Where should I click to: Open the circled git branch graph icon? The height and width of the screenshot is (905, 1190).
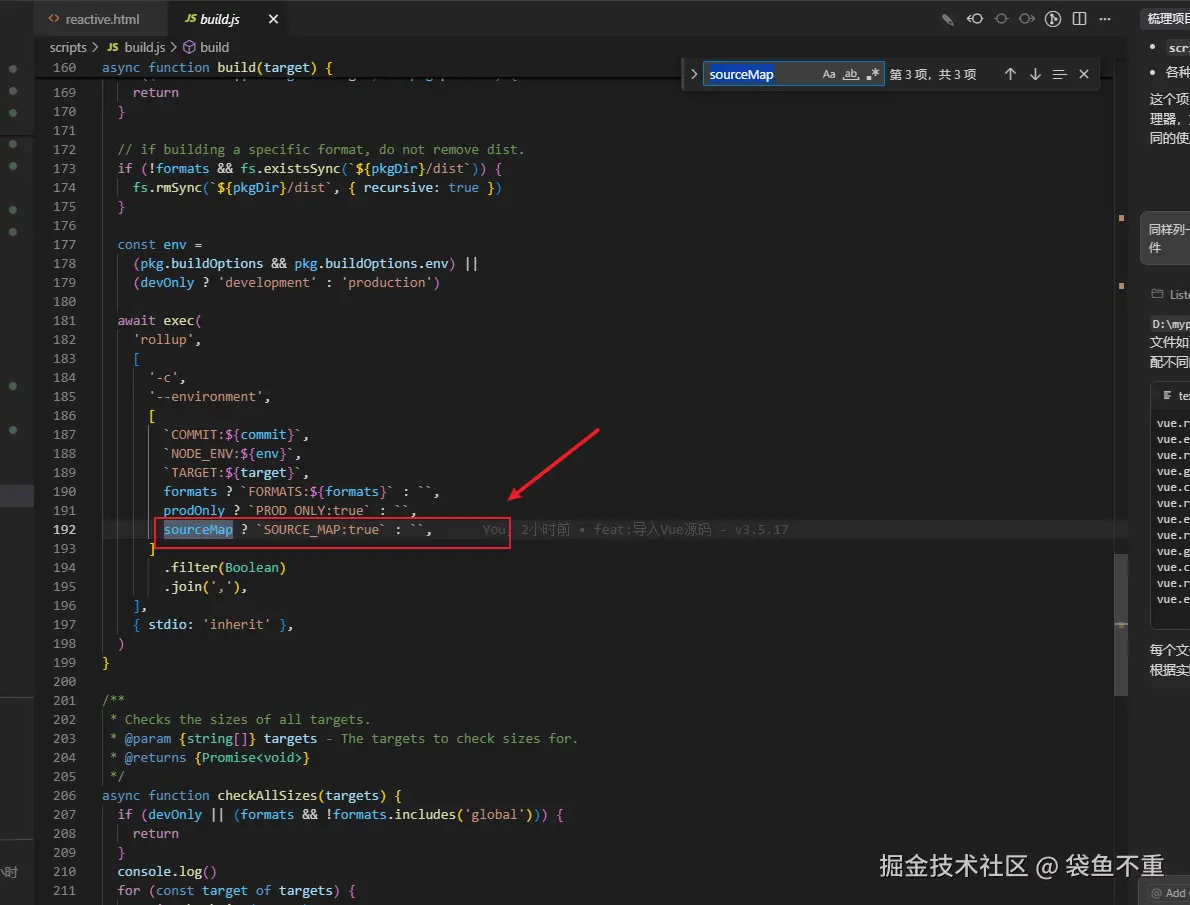(1053, 19)
